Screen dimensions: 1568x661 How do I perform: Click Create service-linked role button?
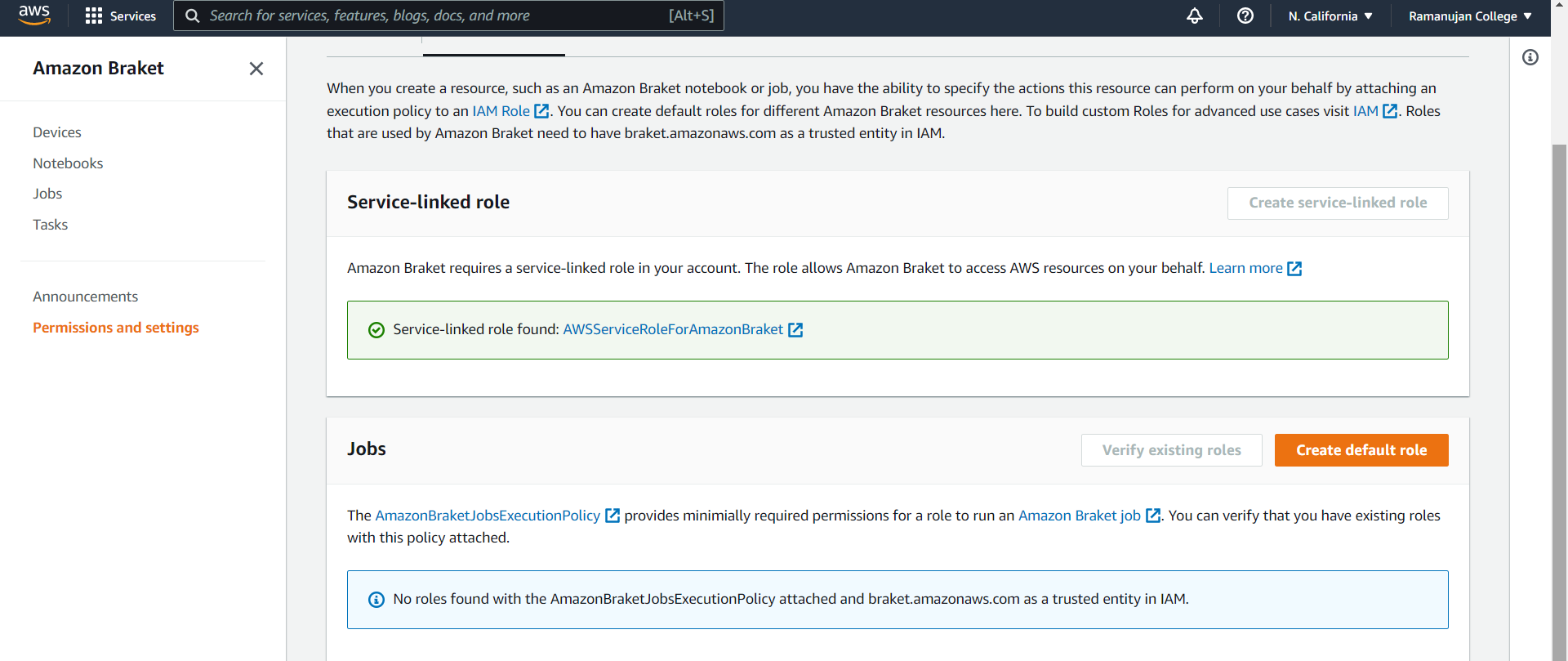tap(1338, 203)
